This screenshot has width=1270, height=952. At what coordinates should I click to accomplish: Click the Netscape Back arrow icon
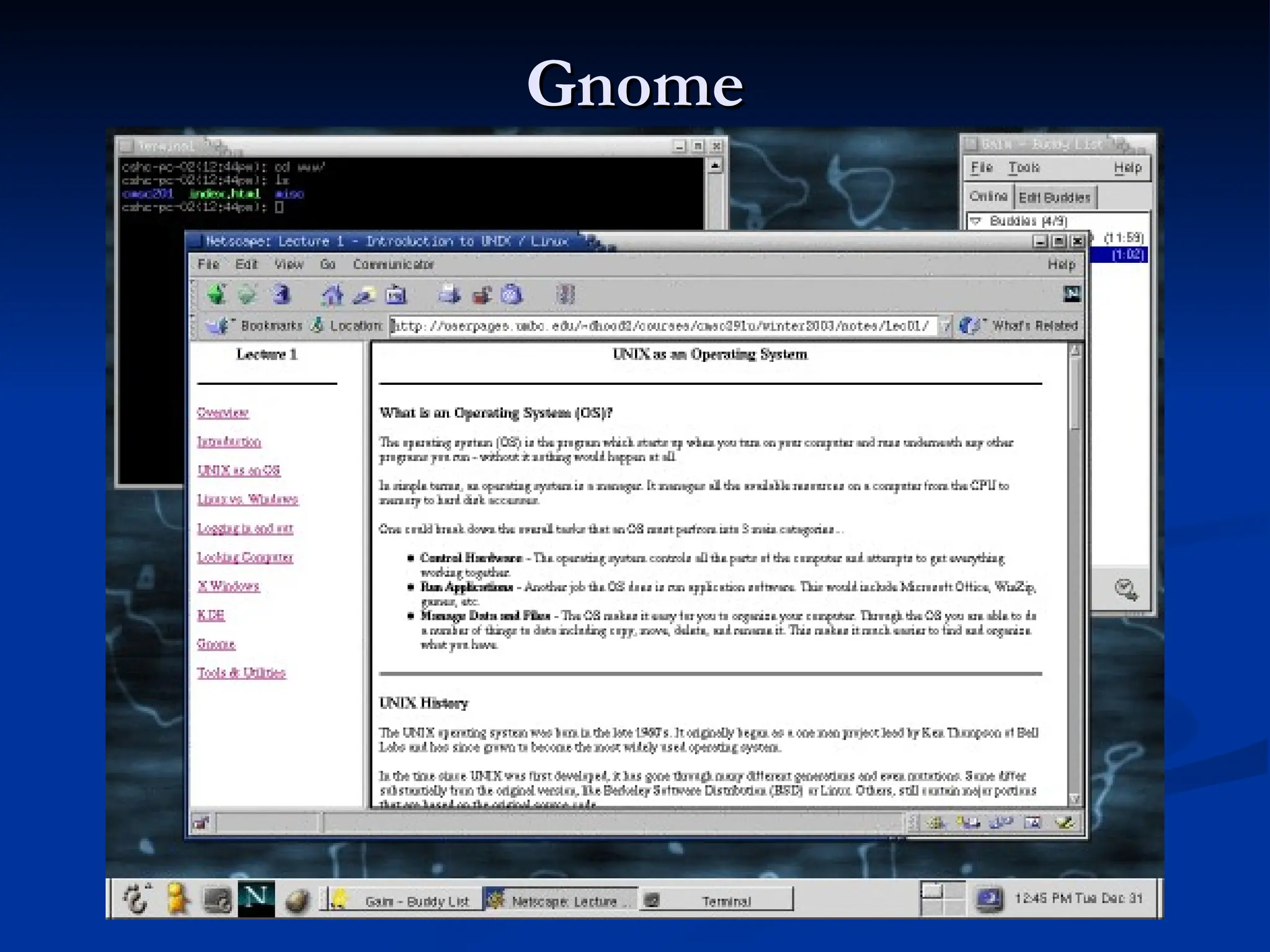pyautogui.click(x=216, y=294)
